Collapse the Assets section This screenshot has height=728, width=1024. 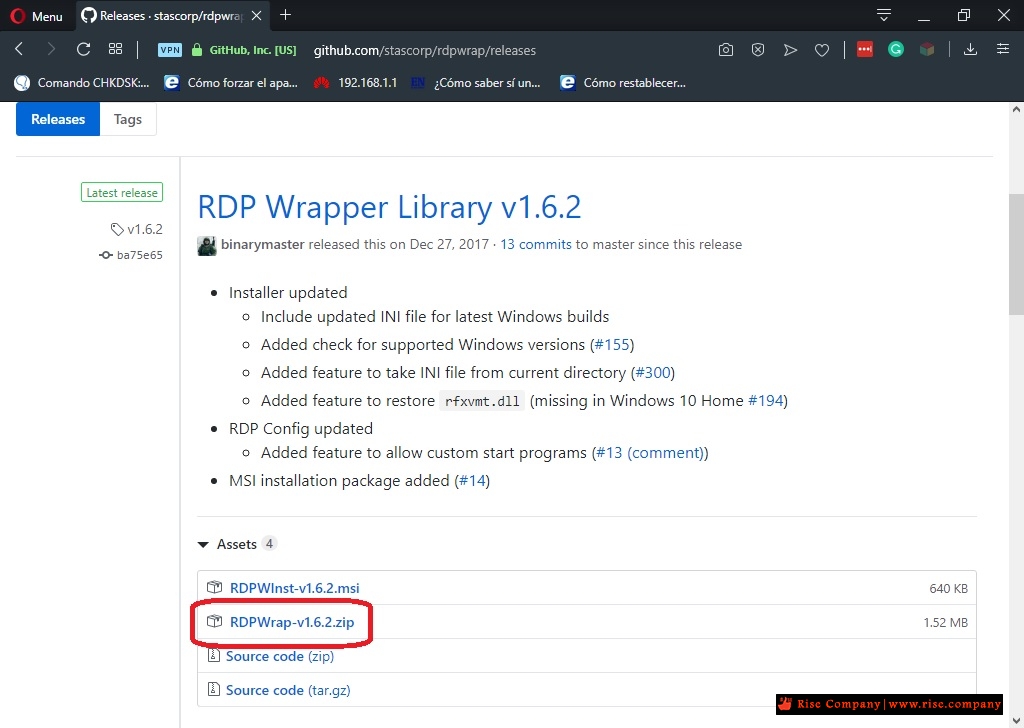pyautogui.click(x=237, y=544)
